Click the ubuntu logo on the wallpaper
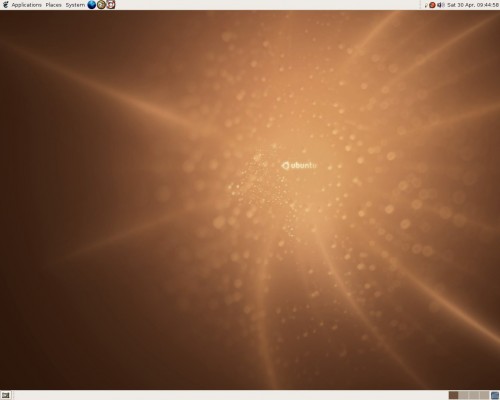 click(x=299, y=165)
